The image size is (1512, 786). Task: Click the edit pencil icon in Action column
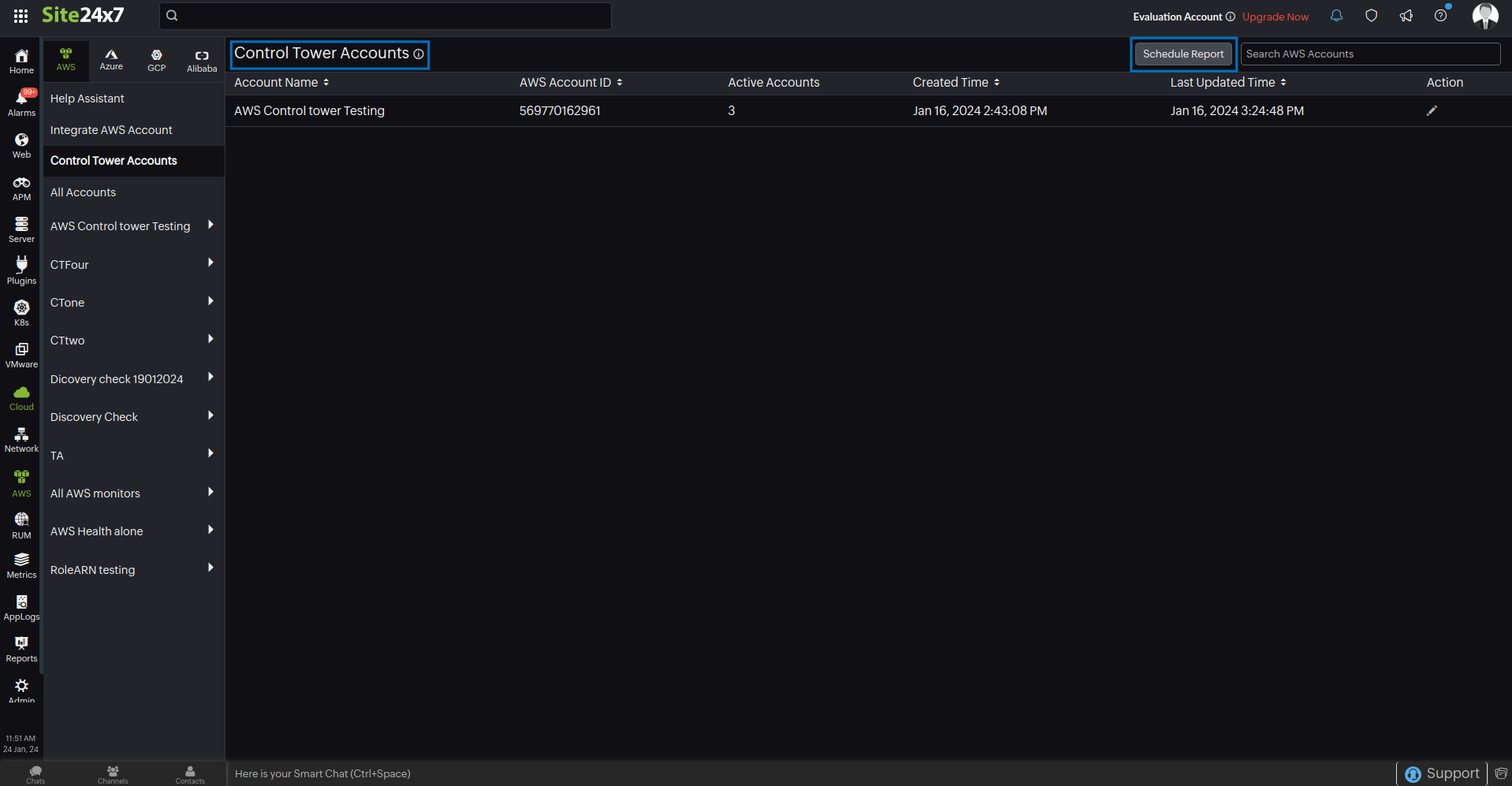[x=1432, y=111]
